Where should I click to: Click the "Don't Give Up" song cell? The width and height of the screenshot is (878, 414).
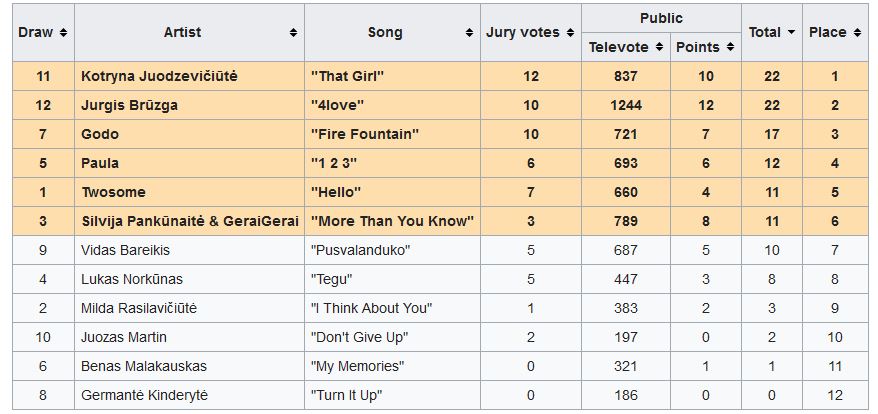[x=360, y=337]
